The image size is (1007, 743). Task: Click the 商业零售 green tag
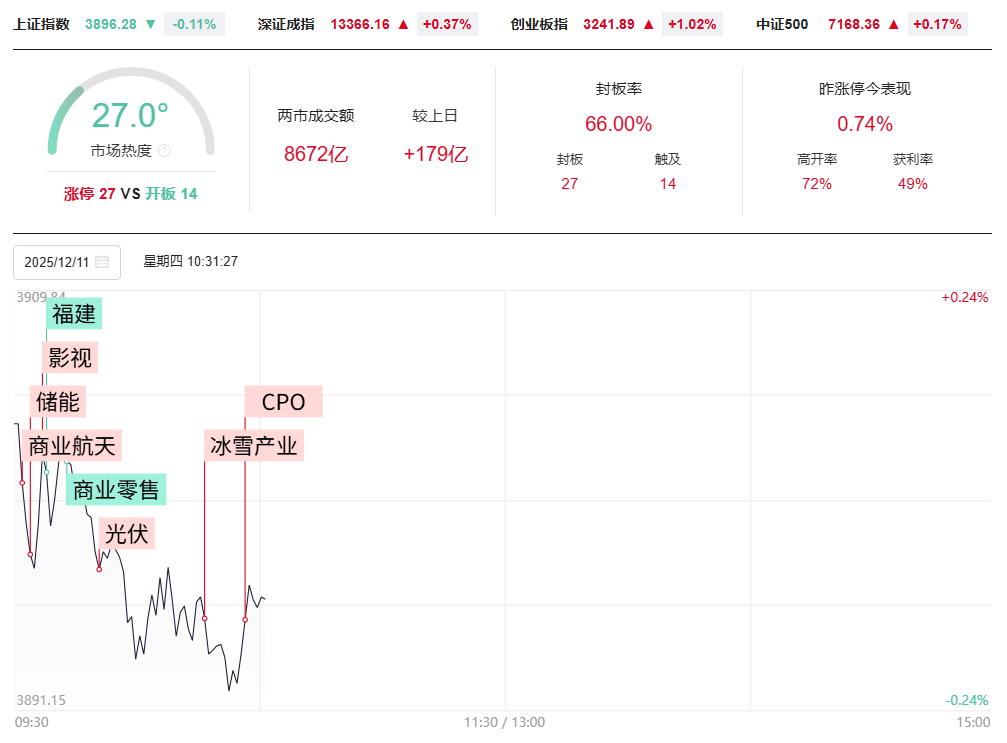point(116,490)
